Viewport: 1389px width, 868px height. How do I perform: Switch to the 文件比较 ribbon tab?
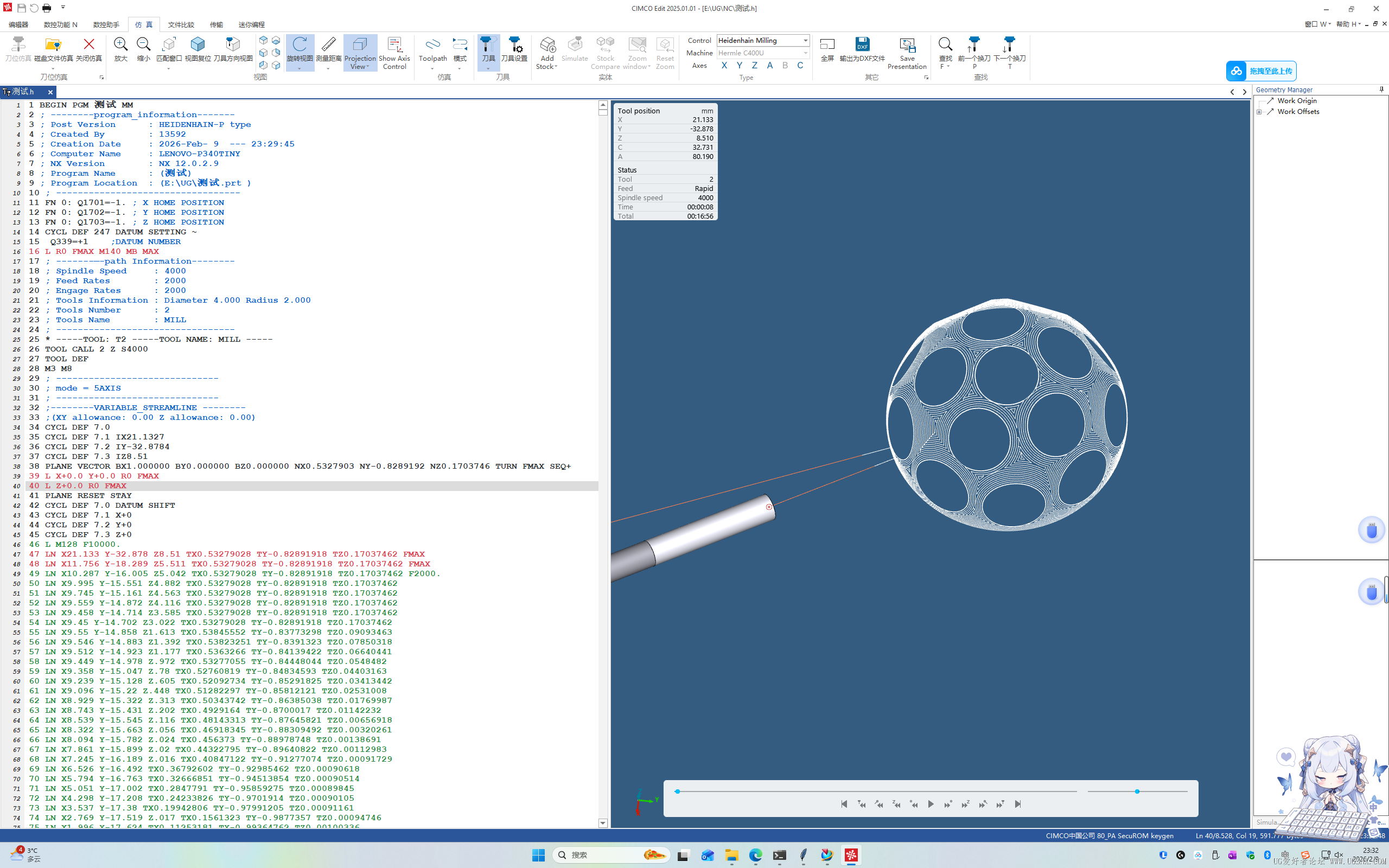[x=181, y=25]
